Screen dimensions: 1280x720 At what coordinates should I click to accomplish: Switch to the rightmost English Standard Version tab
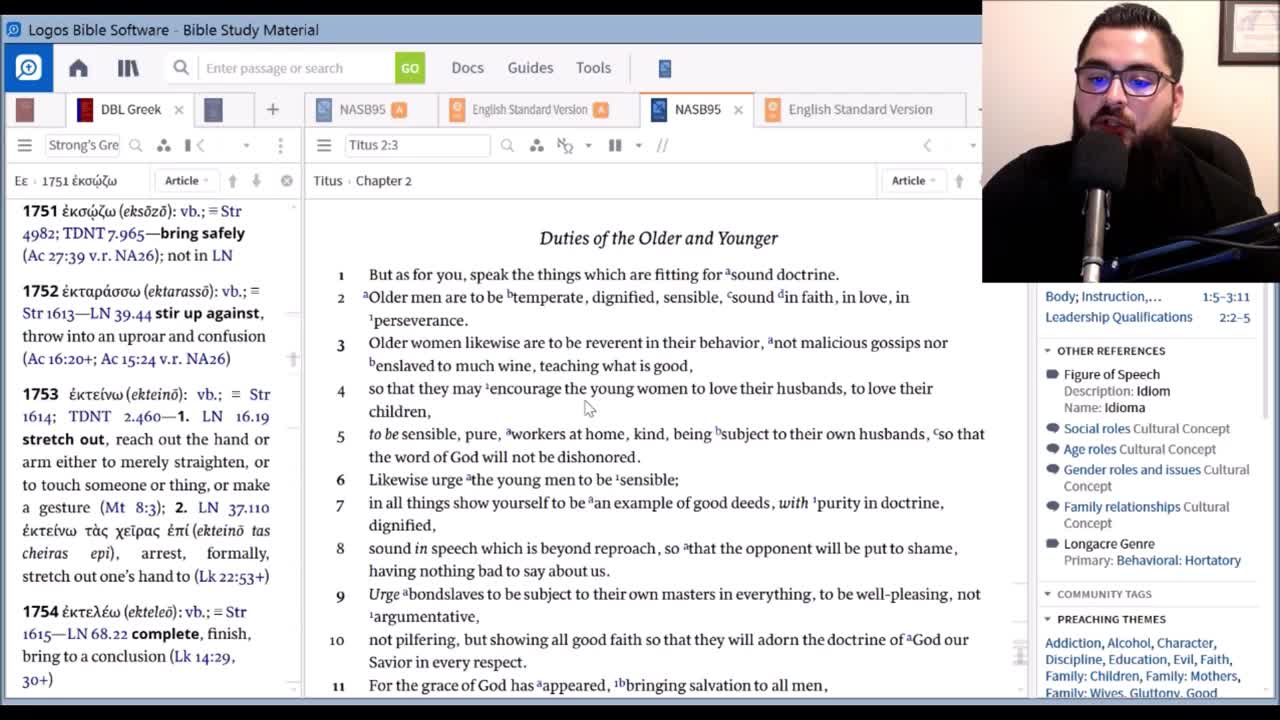click(x=860, y=109)
